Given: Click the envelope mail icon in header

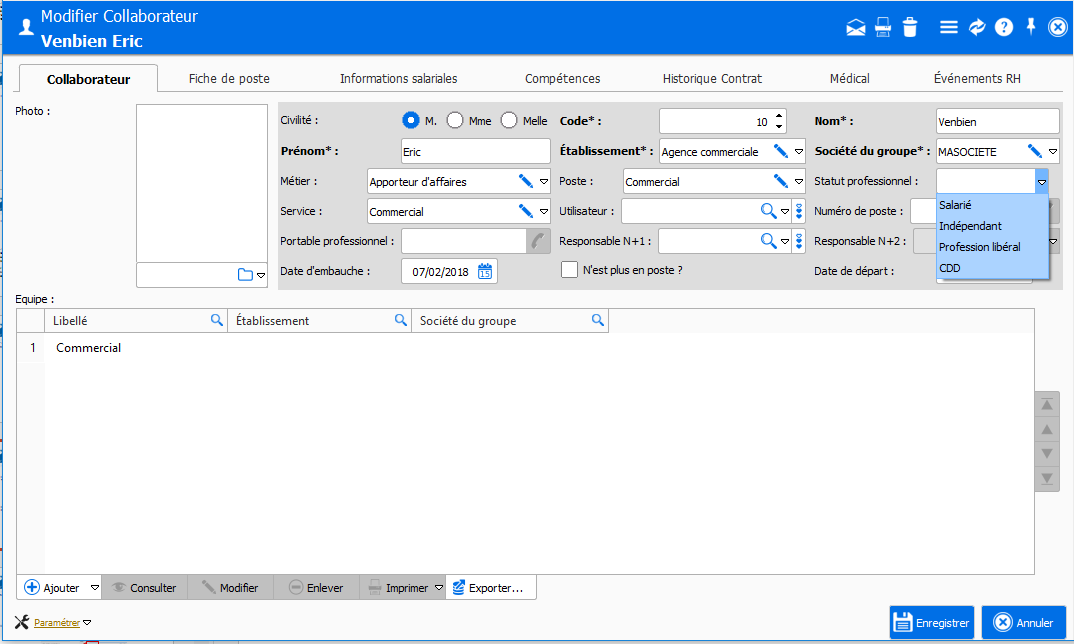Looking at the screenshot, I should tap(856, 28).
